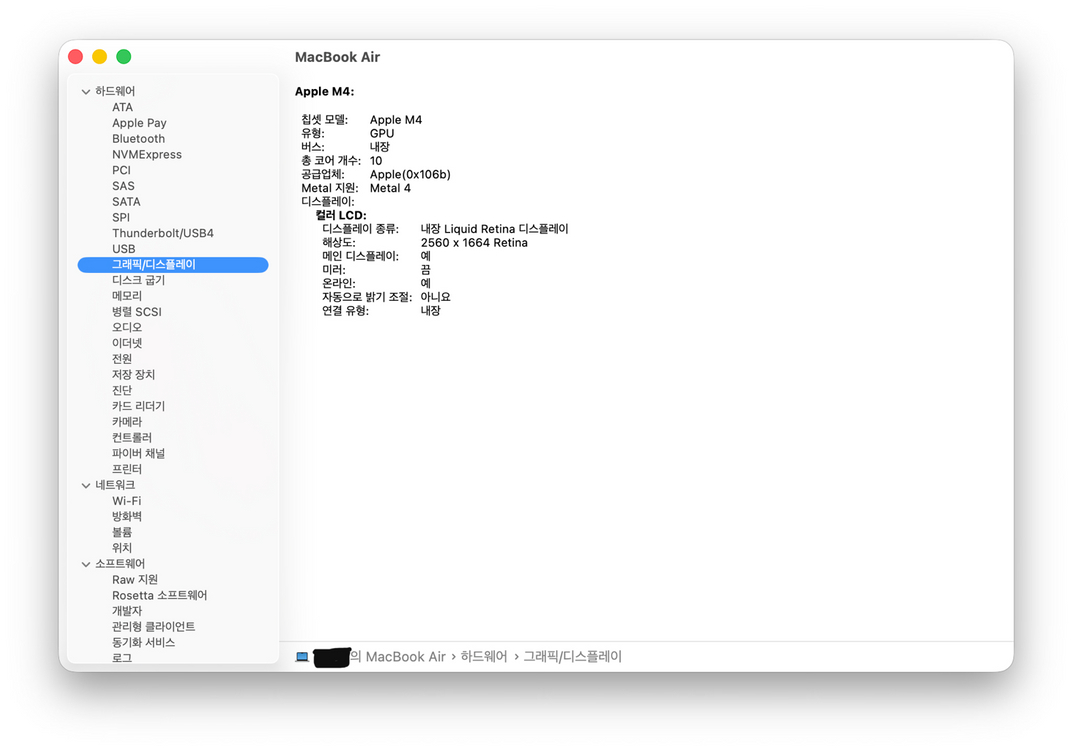
Task: Collapse the 네트워크 section chevron
Action: click(x=86, y=486)
